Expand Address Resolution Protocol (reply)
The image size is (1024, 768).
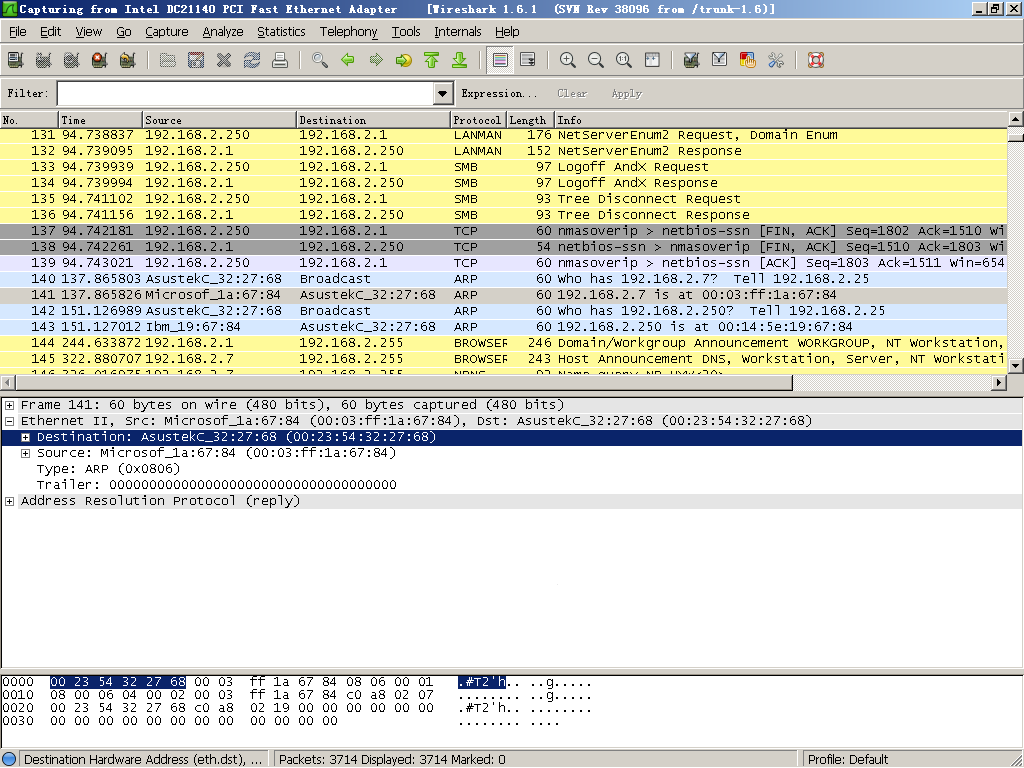(x=9, y=501)
